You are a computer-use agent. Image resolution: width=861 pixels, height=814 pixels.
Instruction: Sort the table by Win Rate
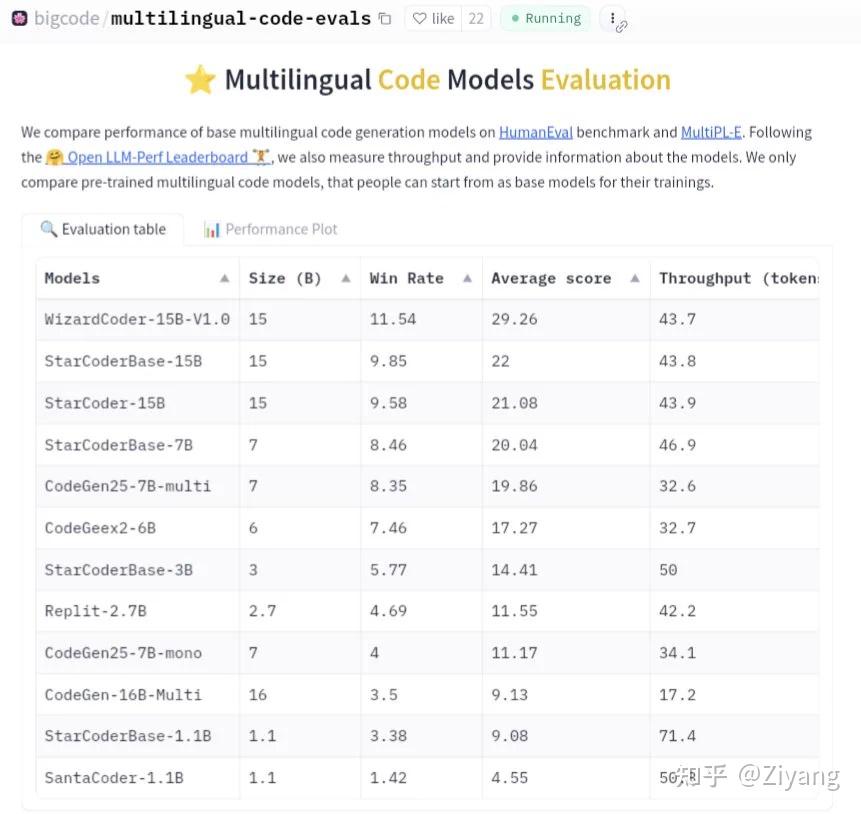(467, 278)
